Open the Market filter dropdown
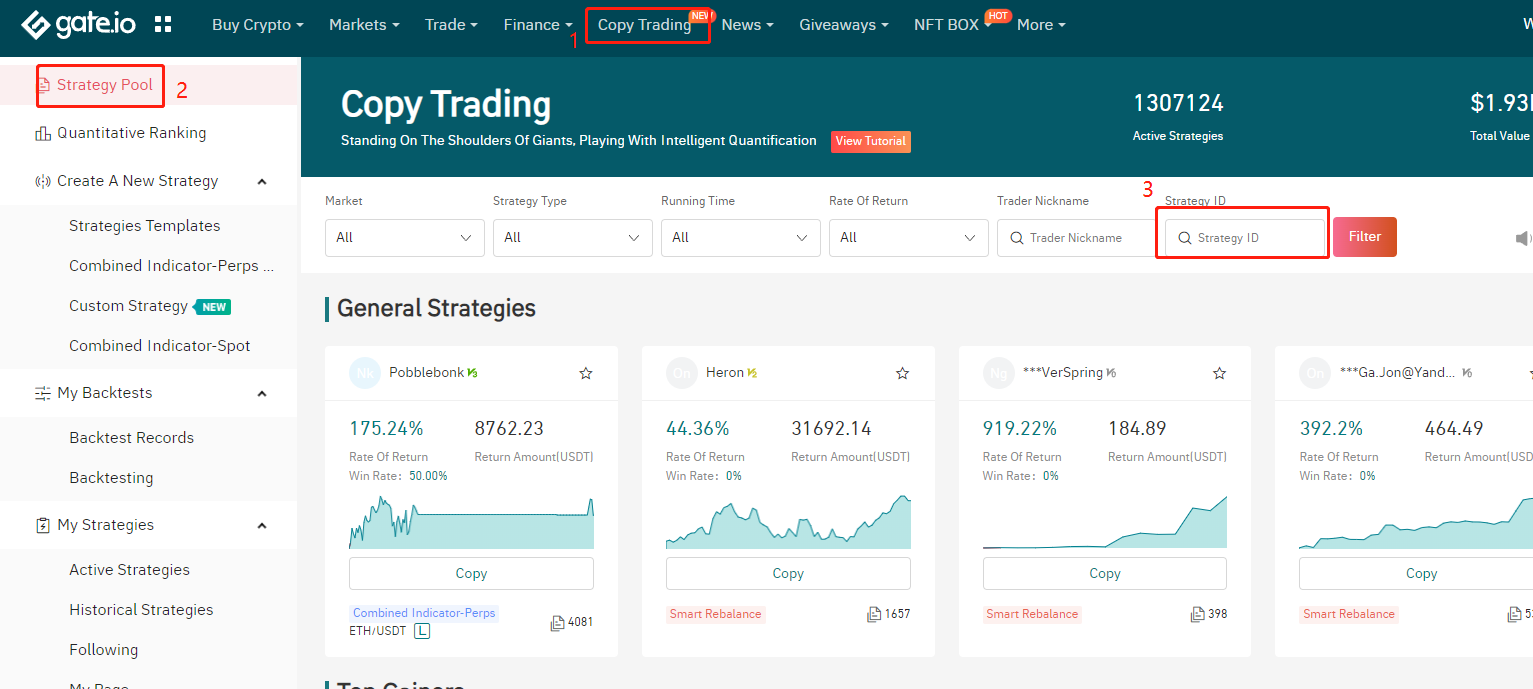The height and width of the screenshot is (689, 1533). point(404,238)
